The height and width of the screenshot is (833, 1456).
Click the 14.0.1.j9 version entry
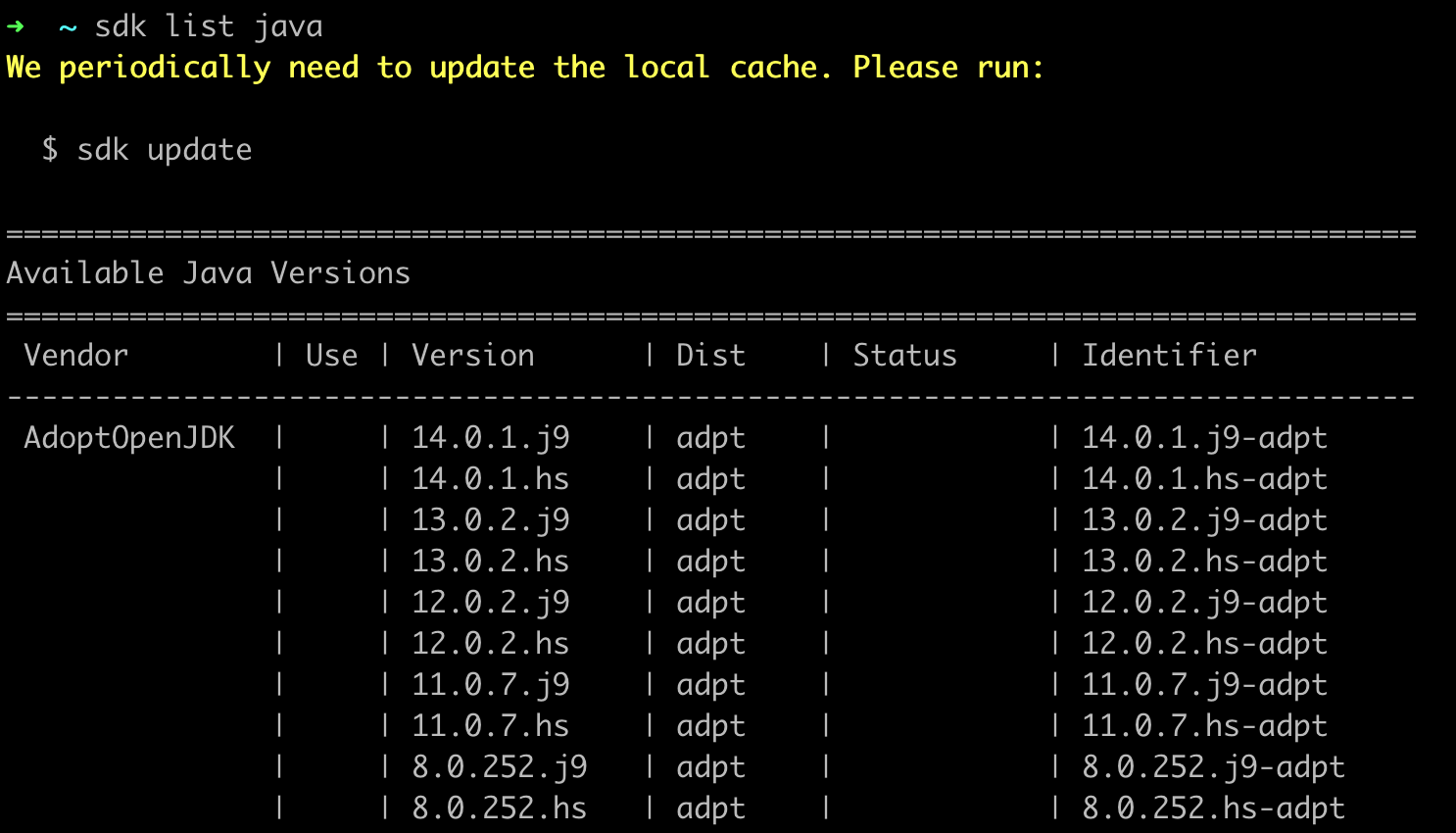[x=490, y=437]
